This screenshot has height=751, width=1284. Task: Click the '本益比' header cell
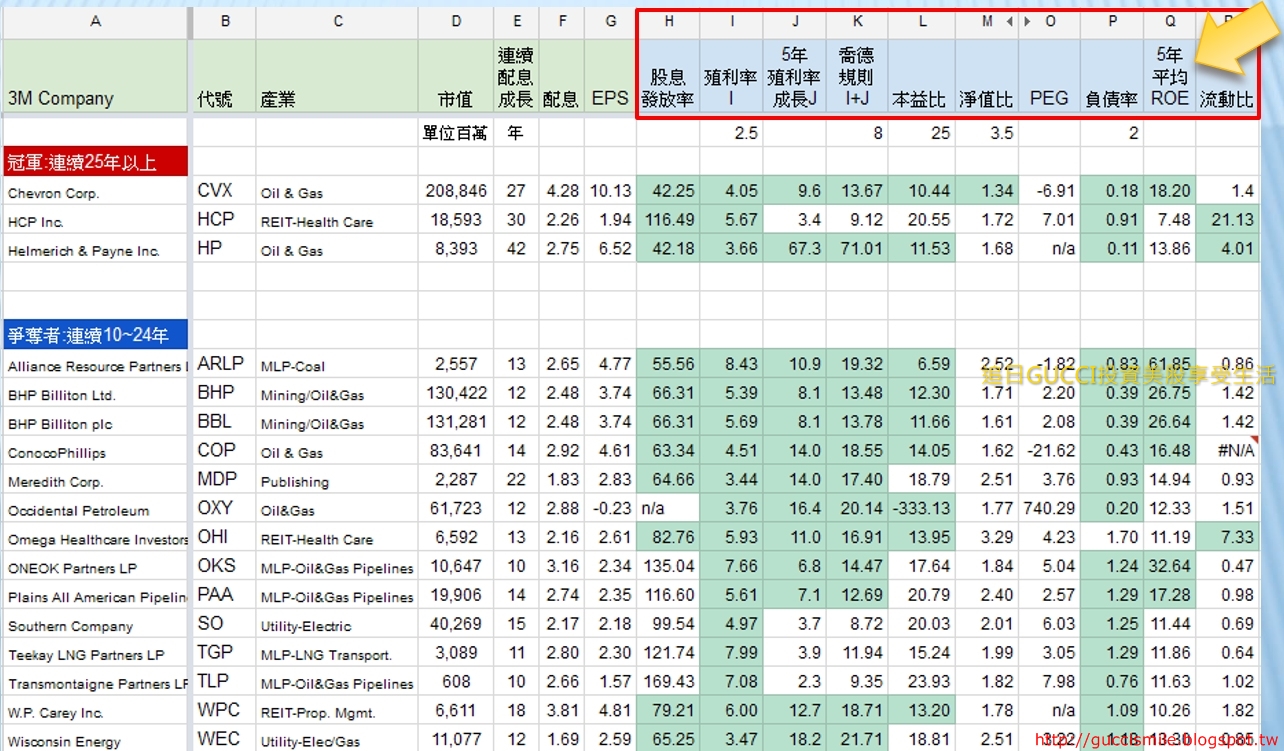pos(922,76)
